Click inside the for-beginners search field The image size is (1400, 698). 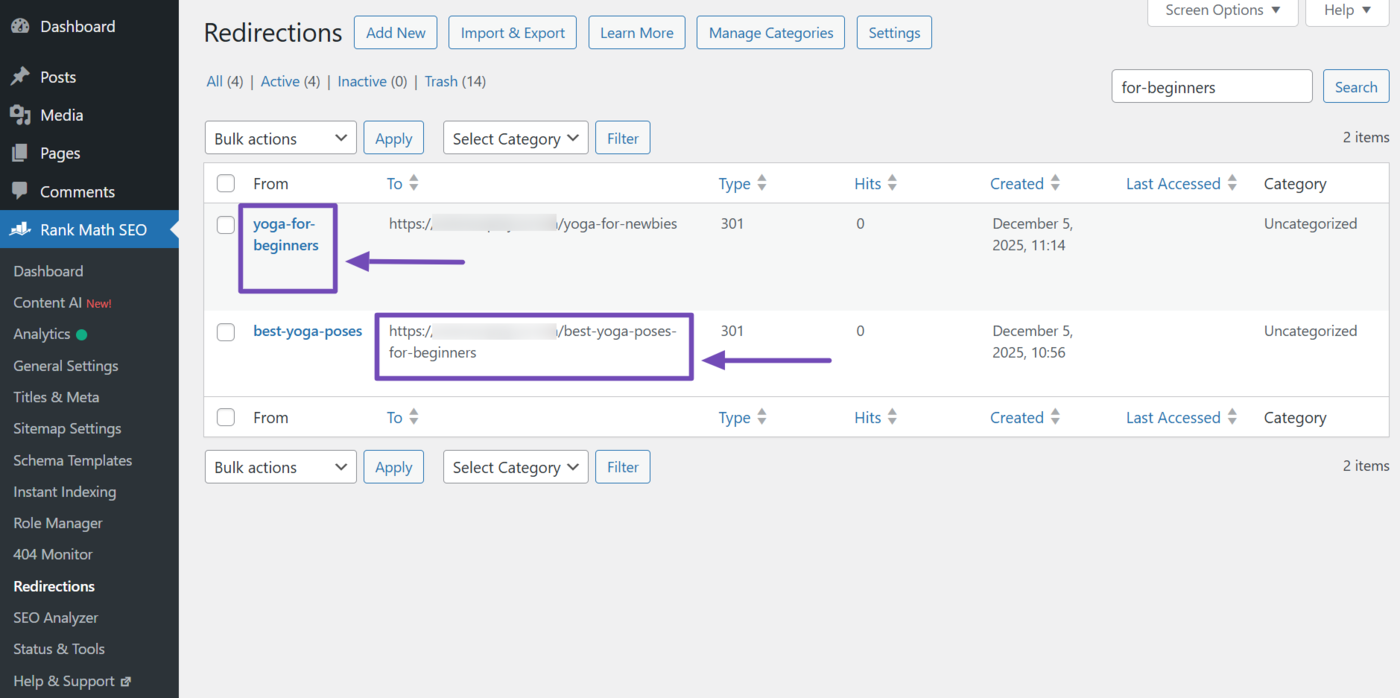pos(1211,86)
